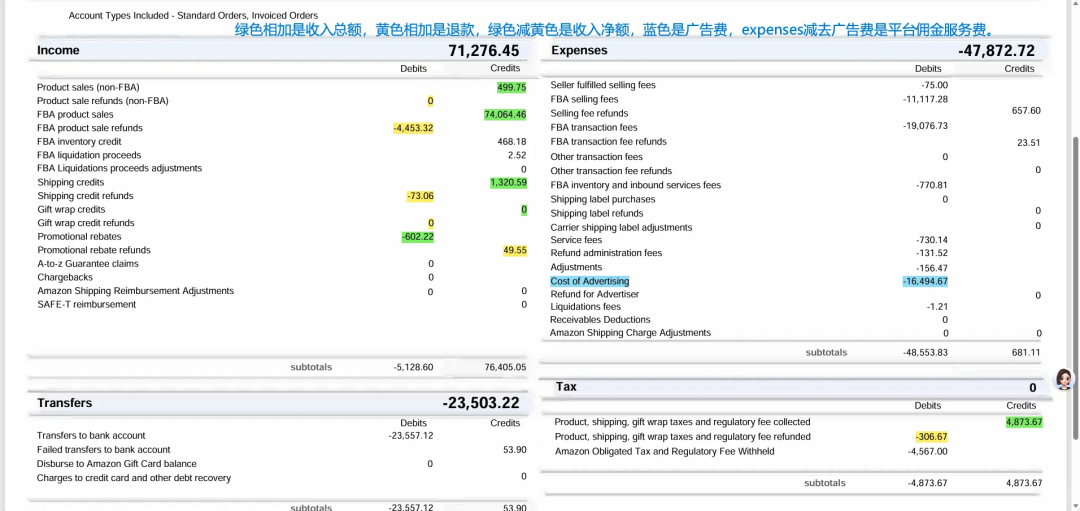
Task: Click the blue highlighted Cost of Advertising label
Action: click(590, 281)
